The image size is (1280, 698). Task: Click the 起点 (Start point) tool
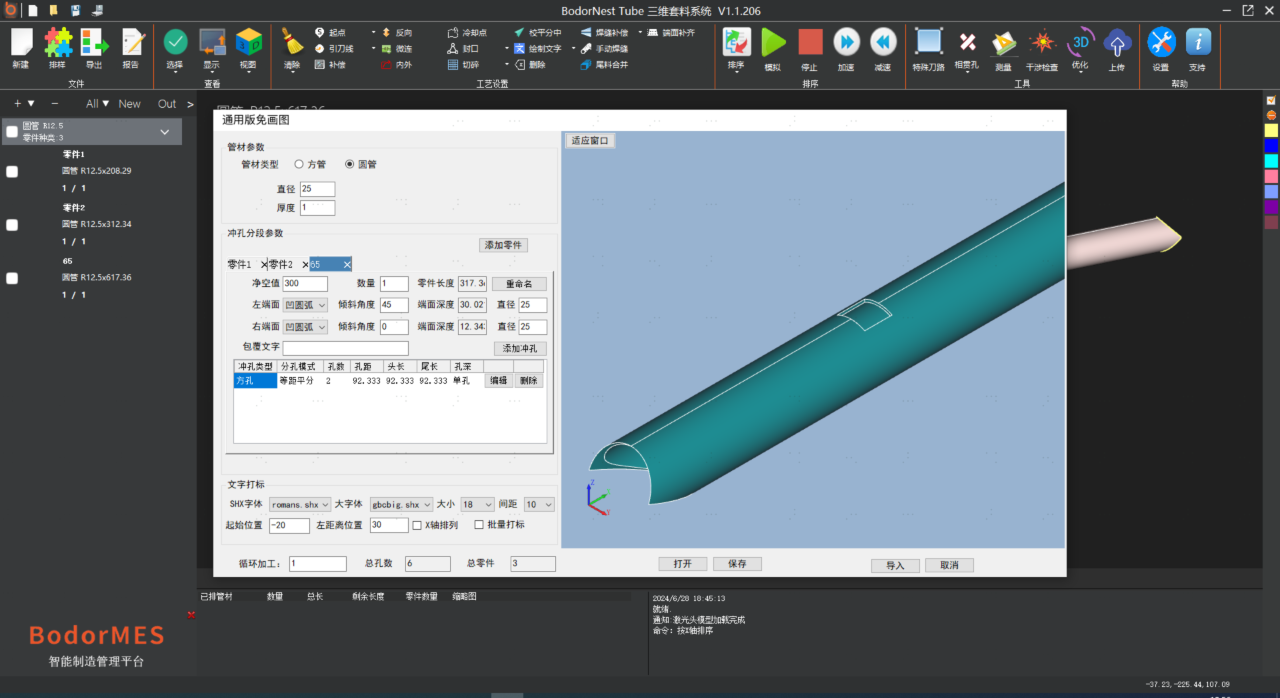330,33
